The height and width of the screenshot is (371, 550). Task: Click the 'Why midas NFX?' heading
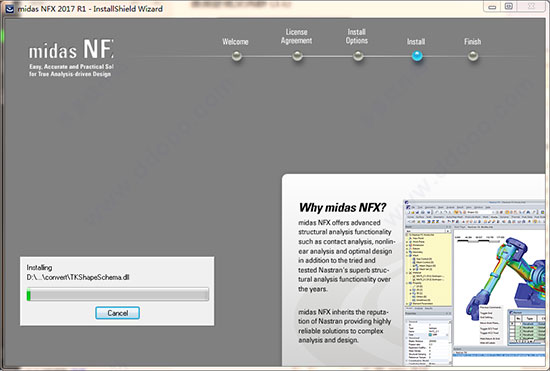[342, 208]
